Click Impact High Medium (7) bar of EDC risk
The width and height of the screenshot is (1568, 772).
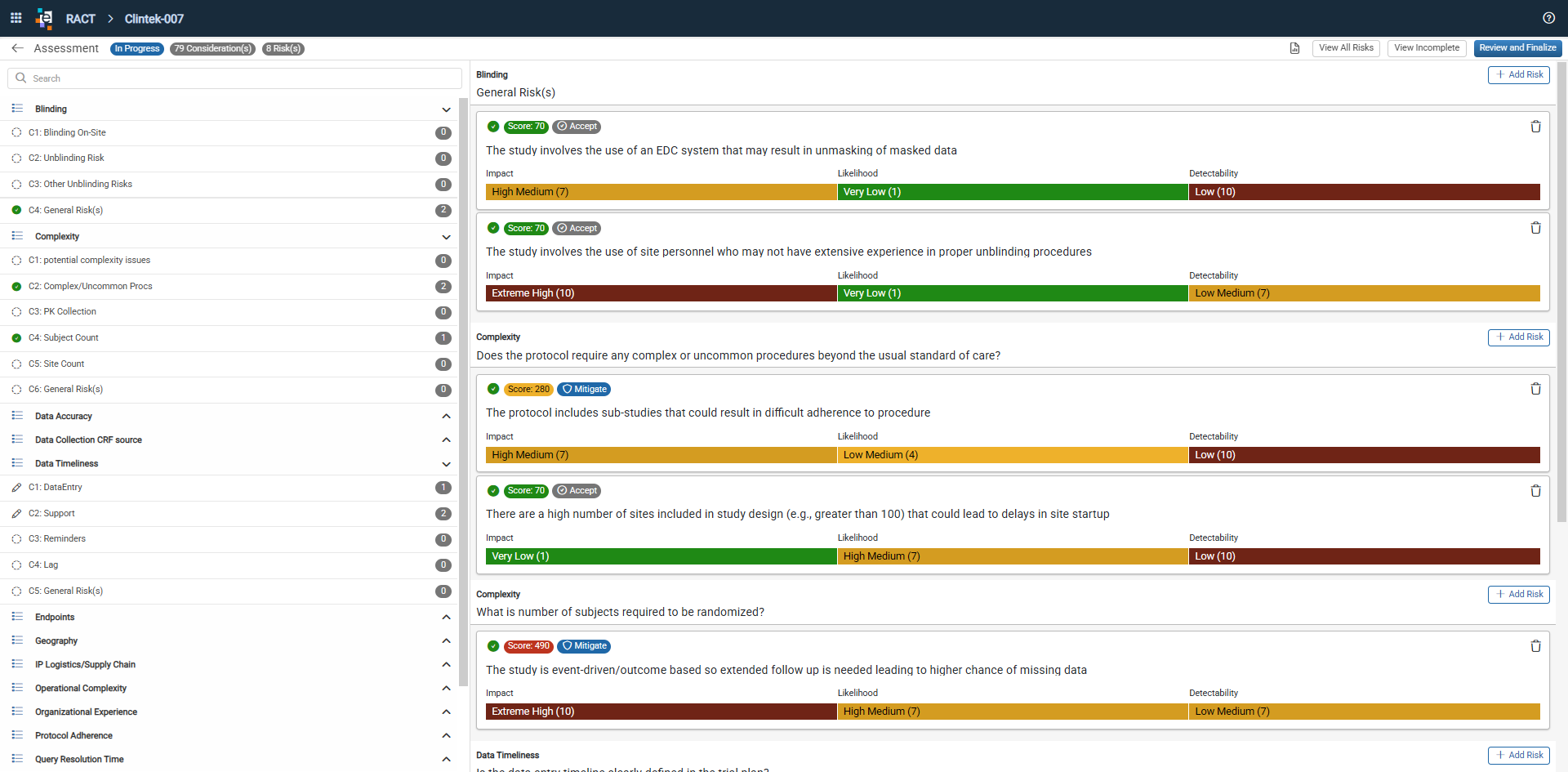click(x=661, y=192)
